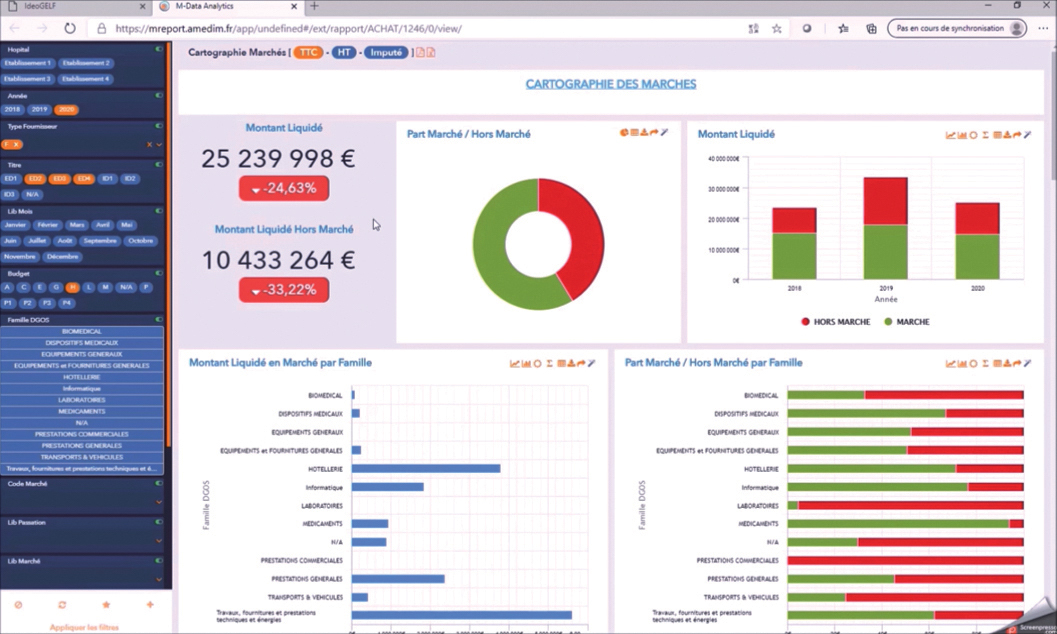Click the browser address bar URL

pos(289,28)
